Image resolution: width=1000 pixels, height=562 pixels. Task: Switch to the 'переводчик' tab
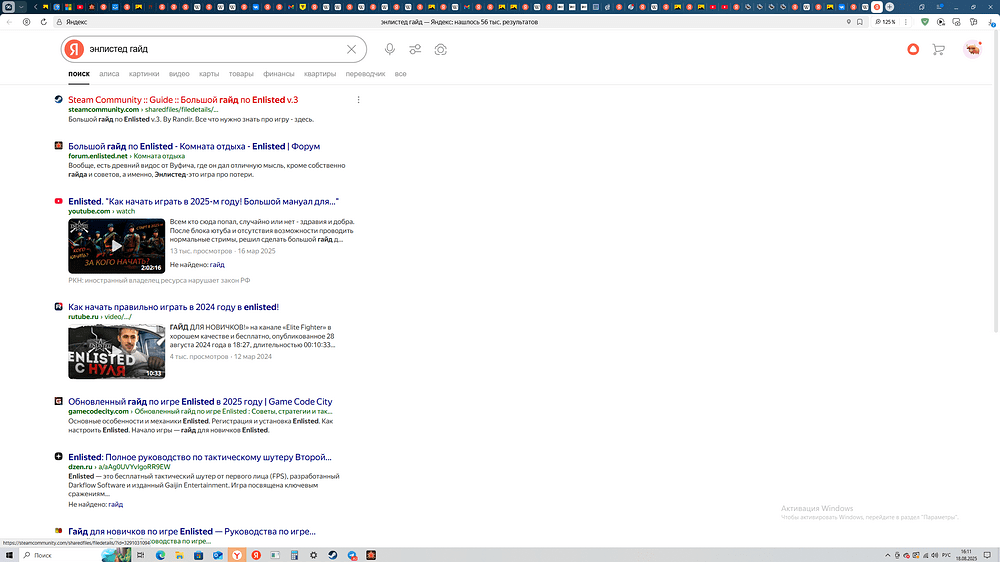(x=365, y=74)
